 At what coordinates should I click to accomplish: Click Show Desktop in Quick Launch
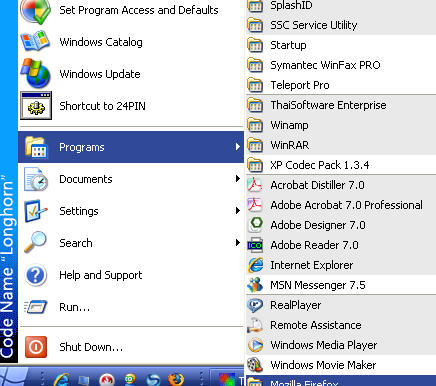click(x=84, y=380)
